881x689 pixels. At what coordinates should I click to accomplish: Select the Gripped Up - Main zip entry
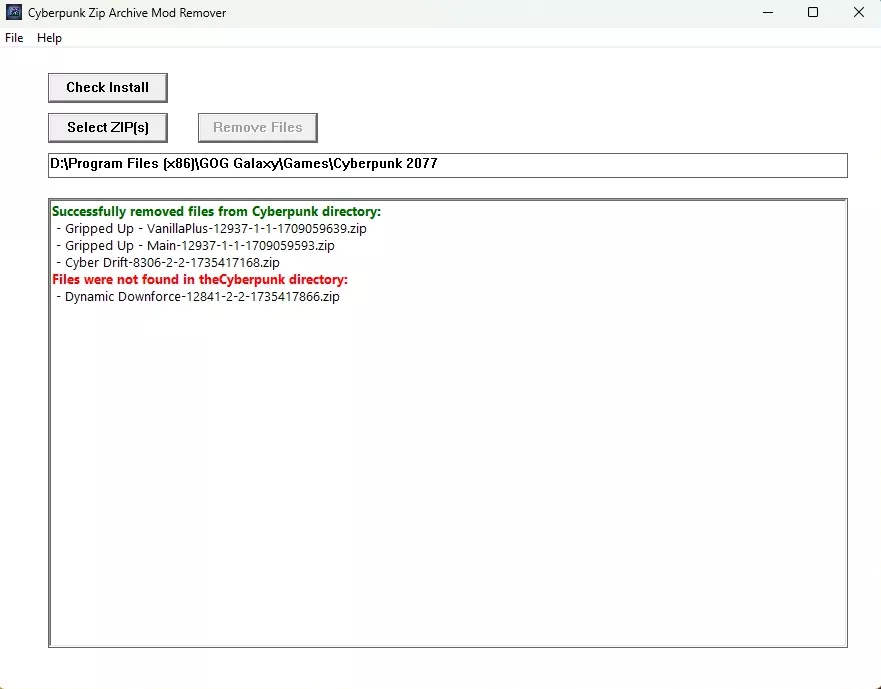coord(196,246)
